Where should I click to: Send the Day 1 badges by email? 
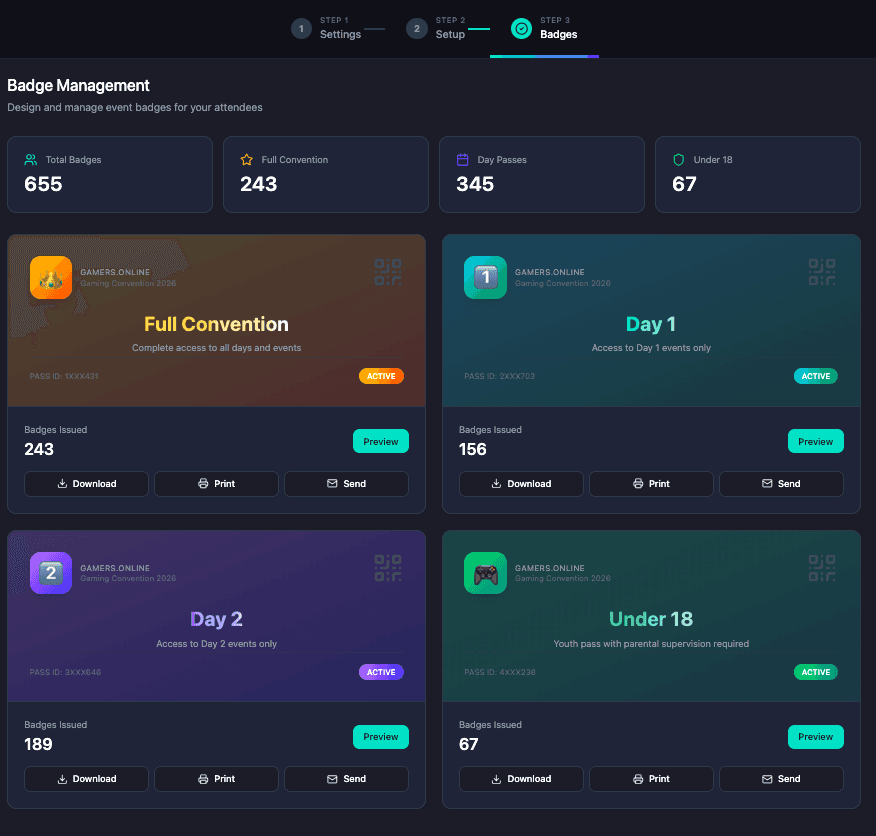pyautogui.click(x=782, y=484)
